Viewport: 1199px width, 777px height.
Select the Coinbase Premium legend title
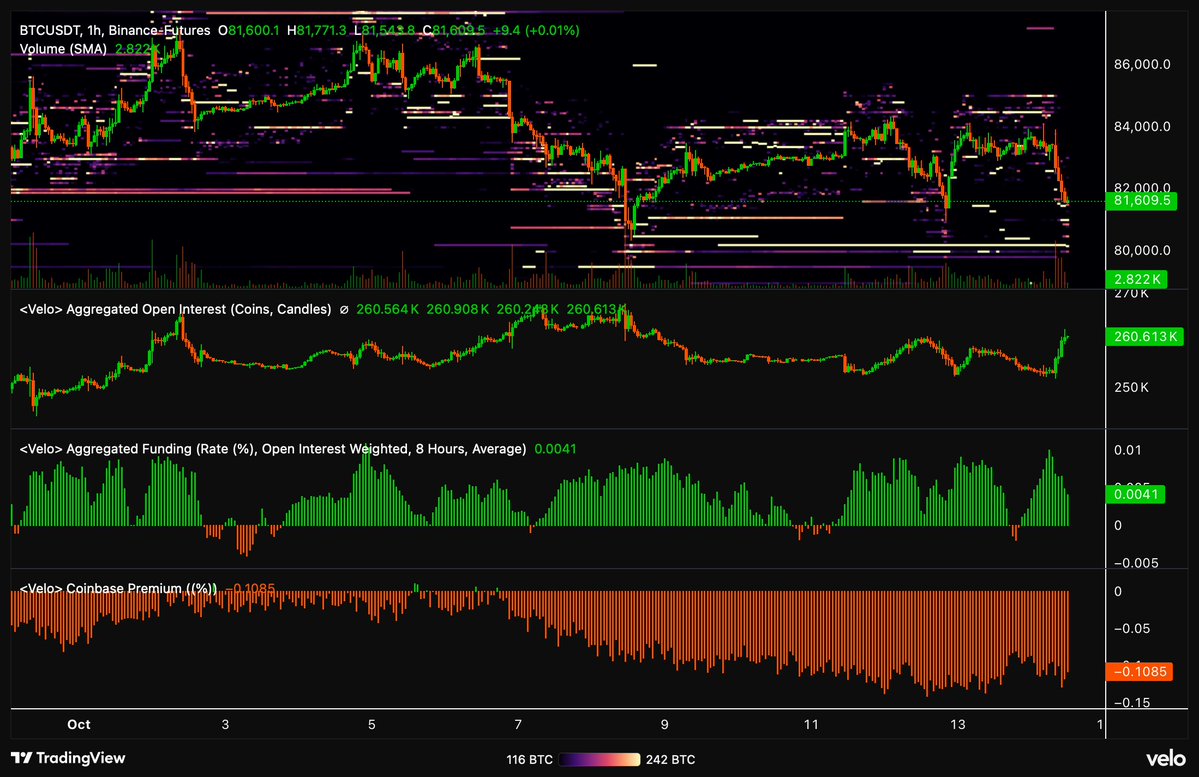pos(118,589)
